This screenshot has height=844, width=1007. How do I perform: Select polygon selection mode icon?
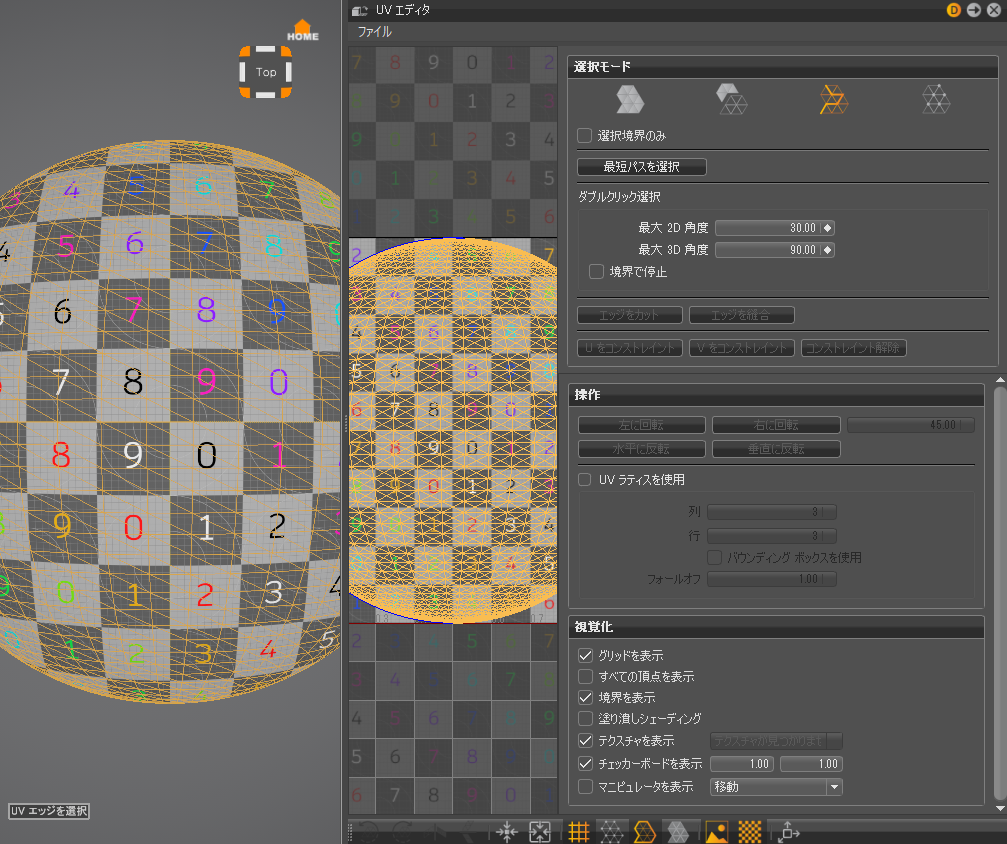pyautogui.click(x=629, y=100)
